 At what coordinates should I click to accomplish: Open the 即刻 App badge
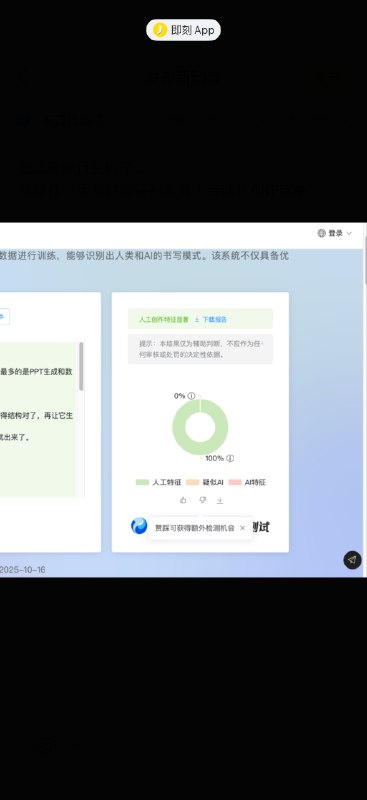(x=183, y=30)
